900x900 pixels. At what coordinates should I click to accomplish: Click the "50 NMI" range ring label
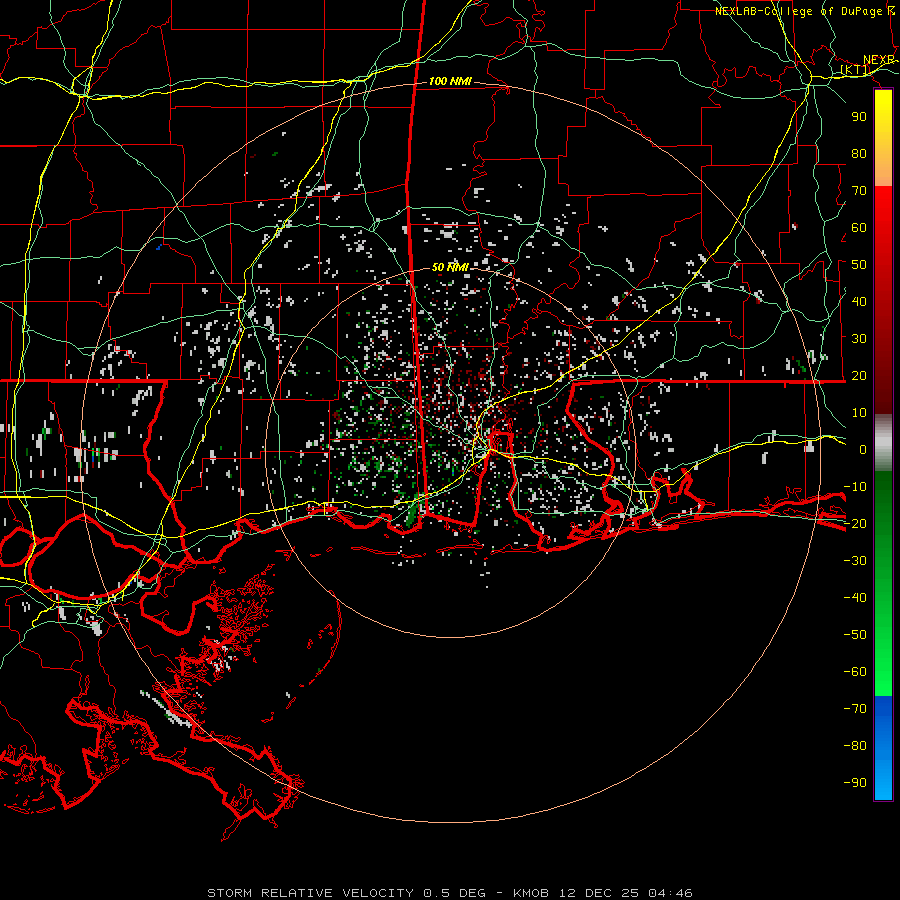(x=450, y=267)
